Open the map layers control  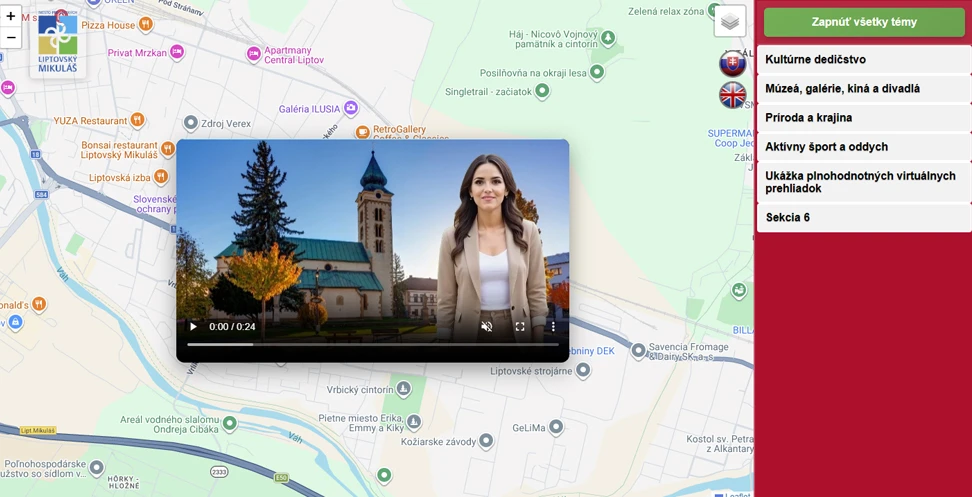pyautogui.click(x=730, y=22)
